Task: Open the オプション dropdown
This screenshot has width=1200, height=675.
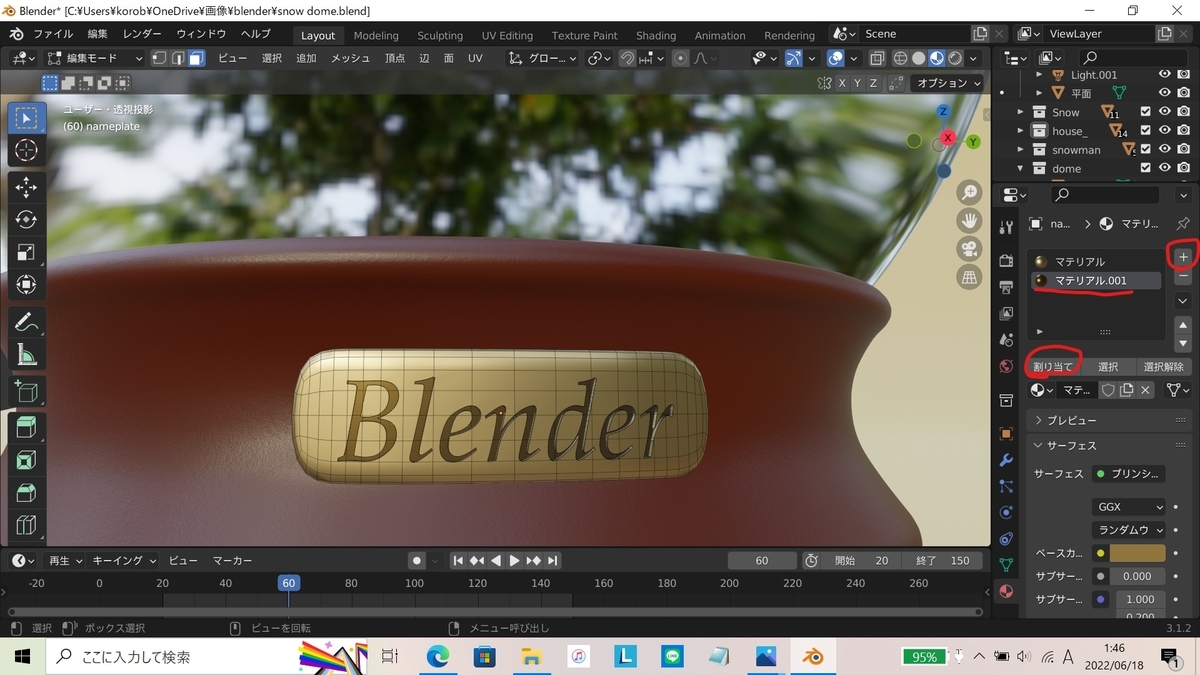Action: [949, 83]
